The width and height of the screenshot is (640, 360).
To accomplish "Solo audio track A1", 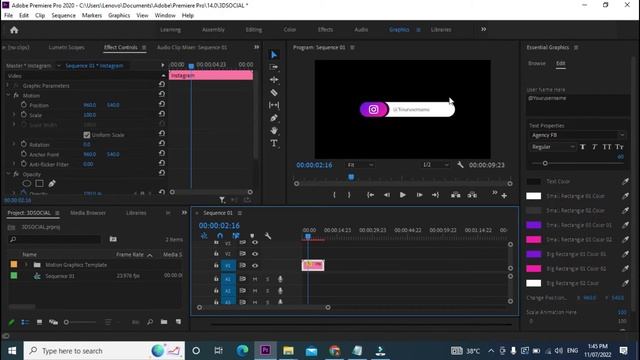I will click(x=267, y=279).
